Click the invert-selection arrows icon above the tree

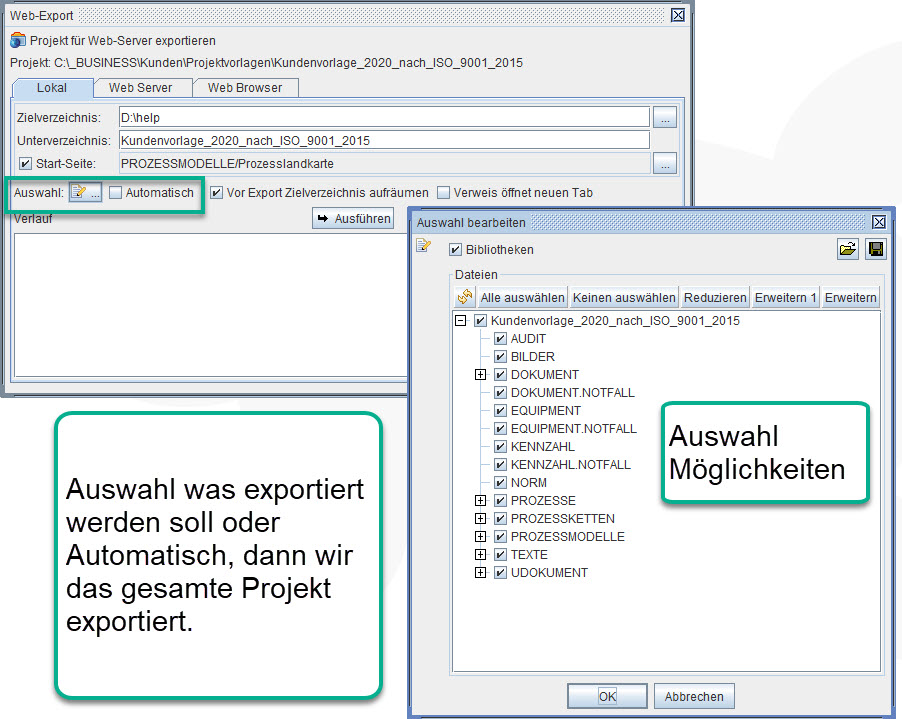point(463,296)
